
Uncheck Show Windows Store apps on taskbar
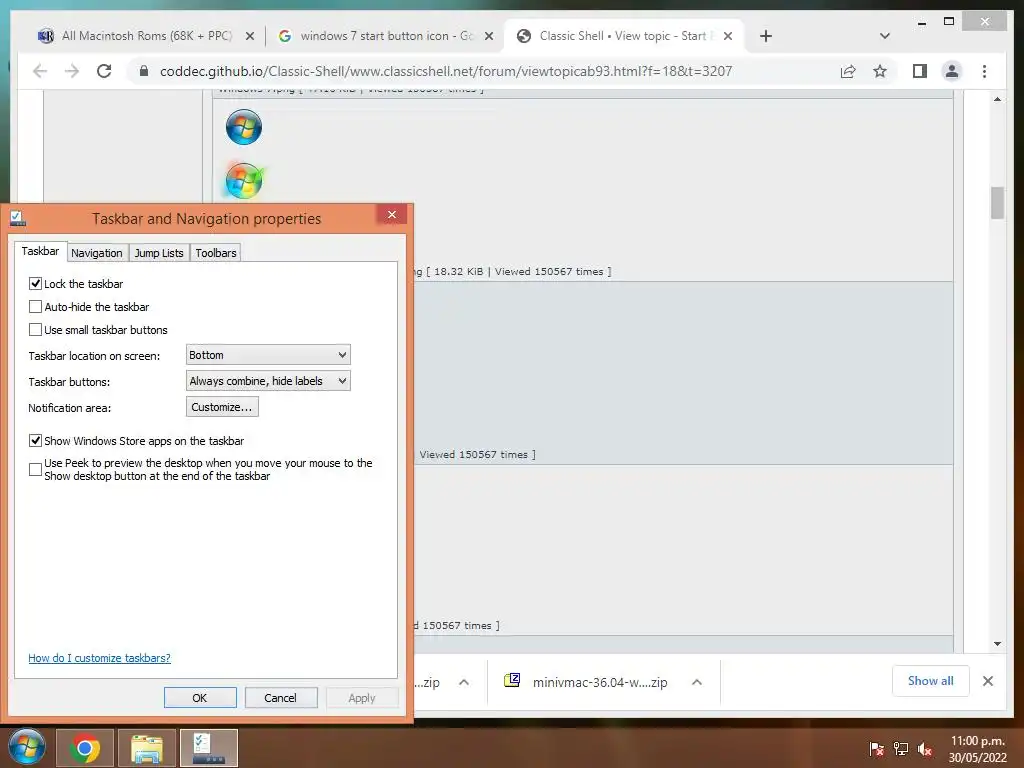(x=35, y=440)
